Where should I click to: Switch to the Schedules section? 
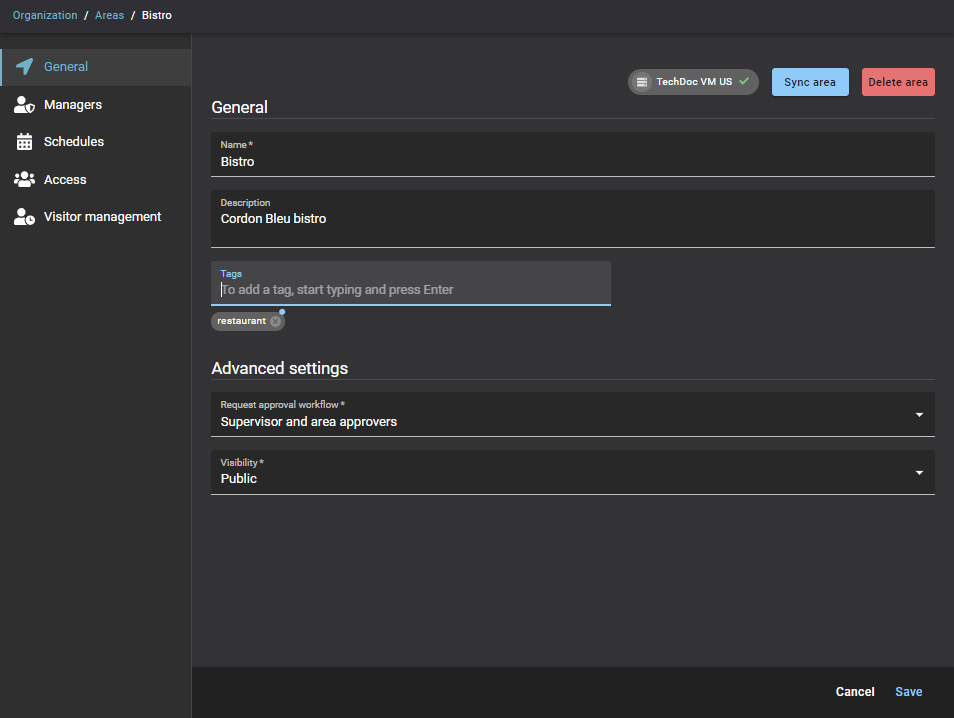point(74,142)
